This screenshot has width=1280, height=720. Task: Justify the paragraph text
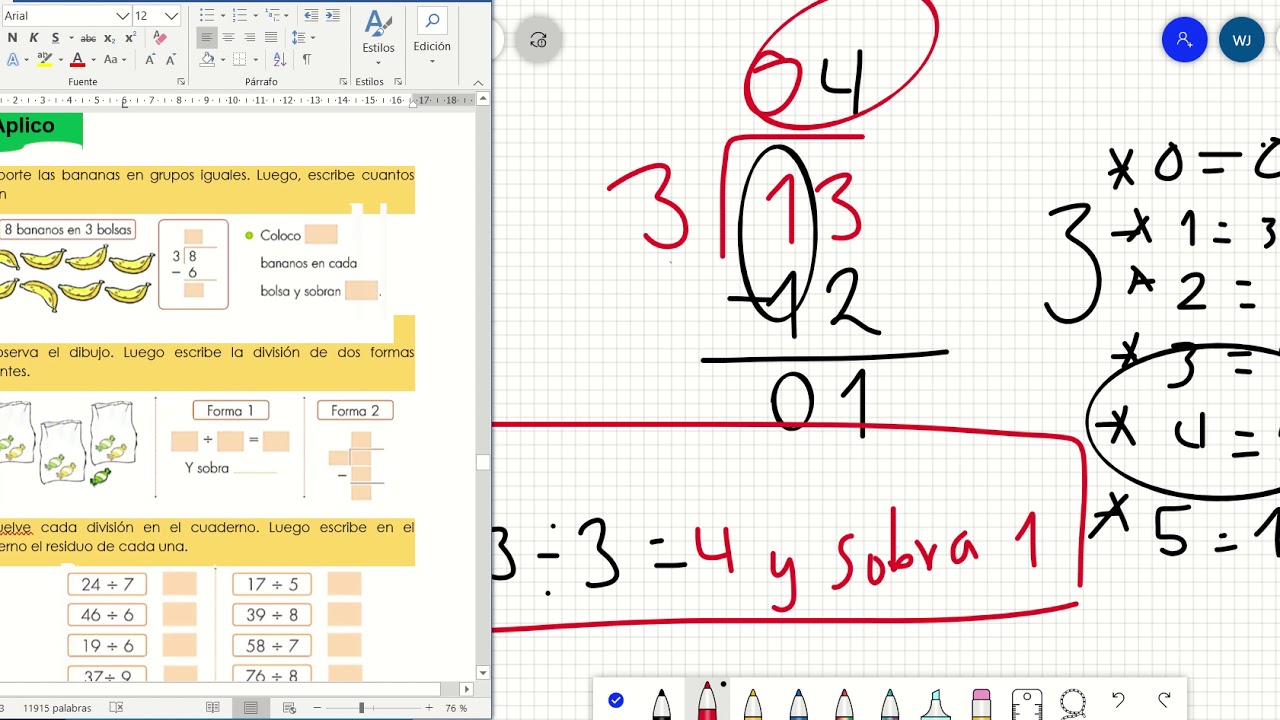tap(270, 38)
